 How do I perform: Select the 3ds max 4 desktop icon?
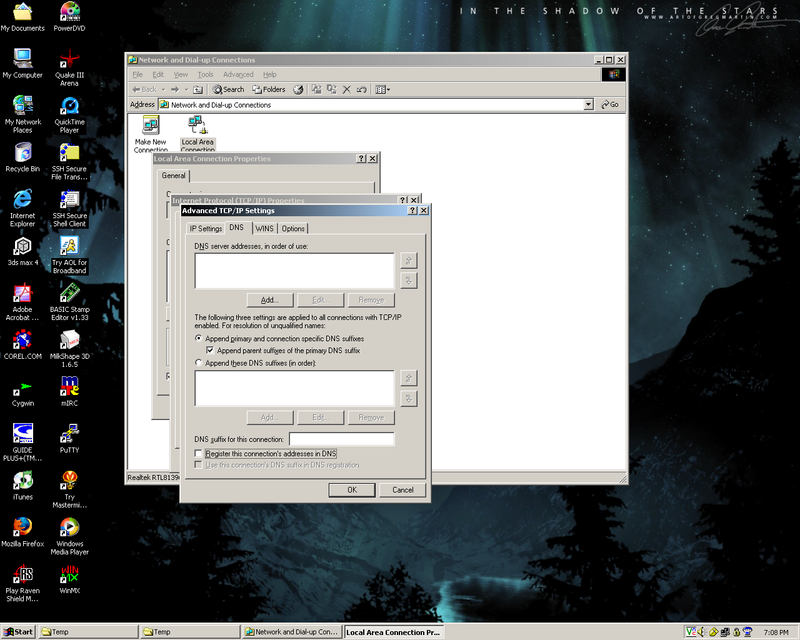(x=22, y=252)
